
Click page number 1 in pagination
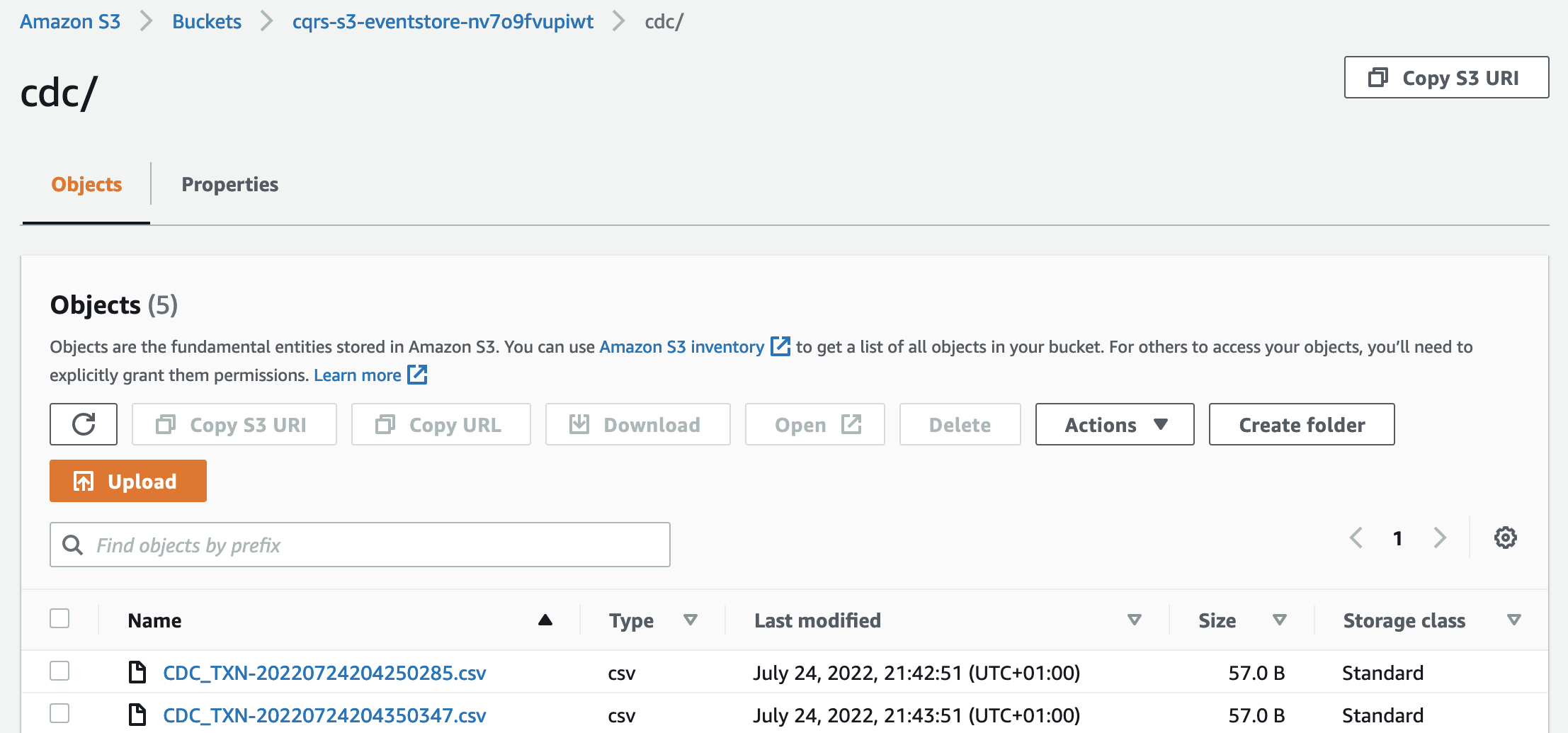(1397, 538)
